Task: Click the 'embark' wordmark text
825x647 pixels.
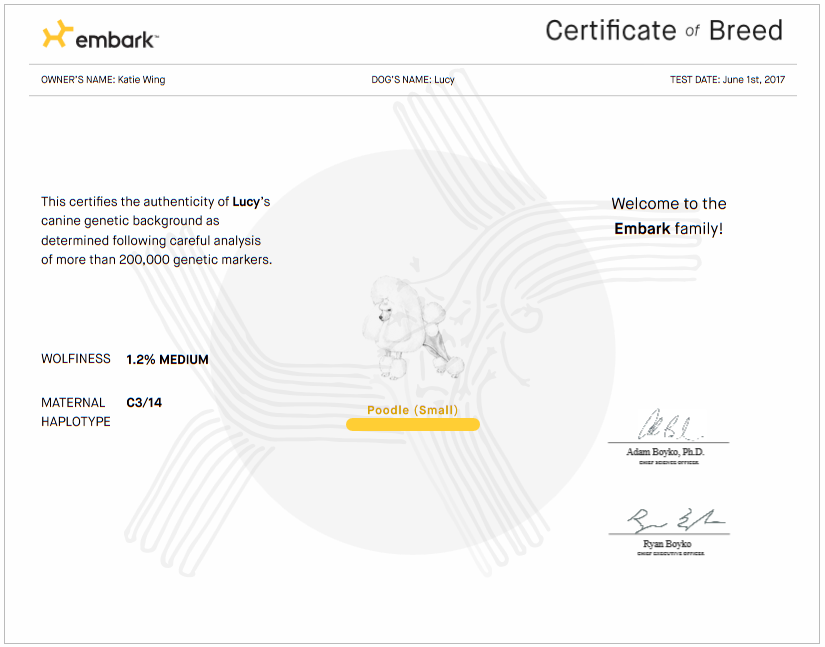Action: [x=116, y=40]
